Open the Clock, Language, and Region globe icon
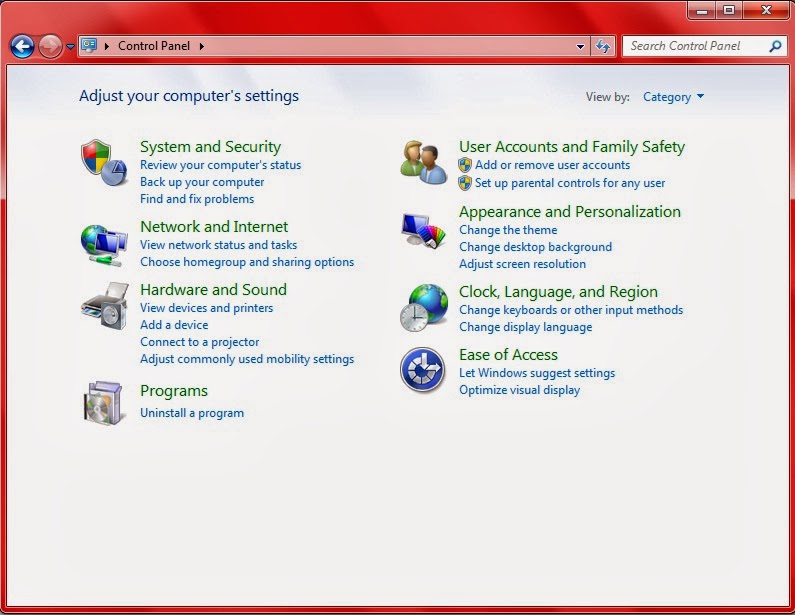 coord(424,308)
